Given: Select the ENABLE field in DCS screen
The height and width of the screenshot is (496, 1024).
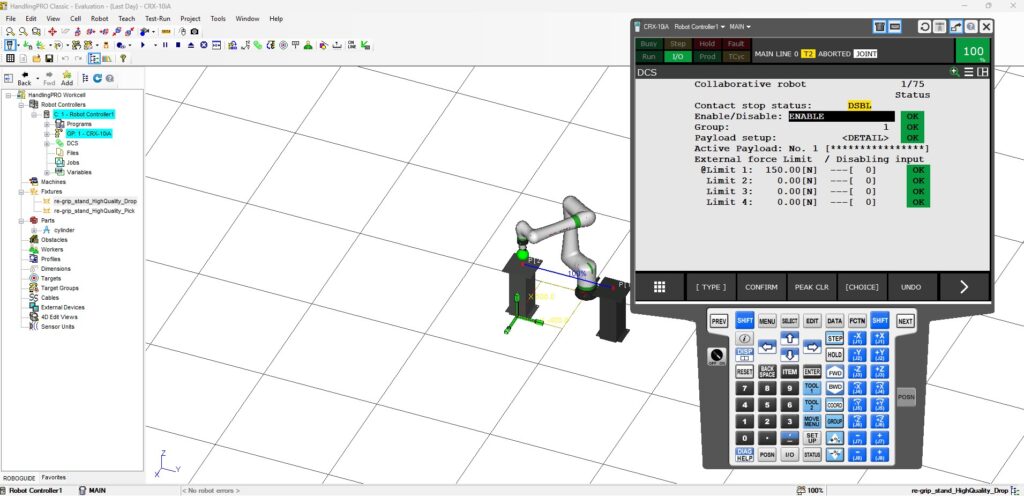Looking at the screenshot, I should tap(841, 117).
